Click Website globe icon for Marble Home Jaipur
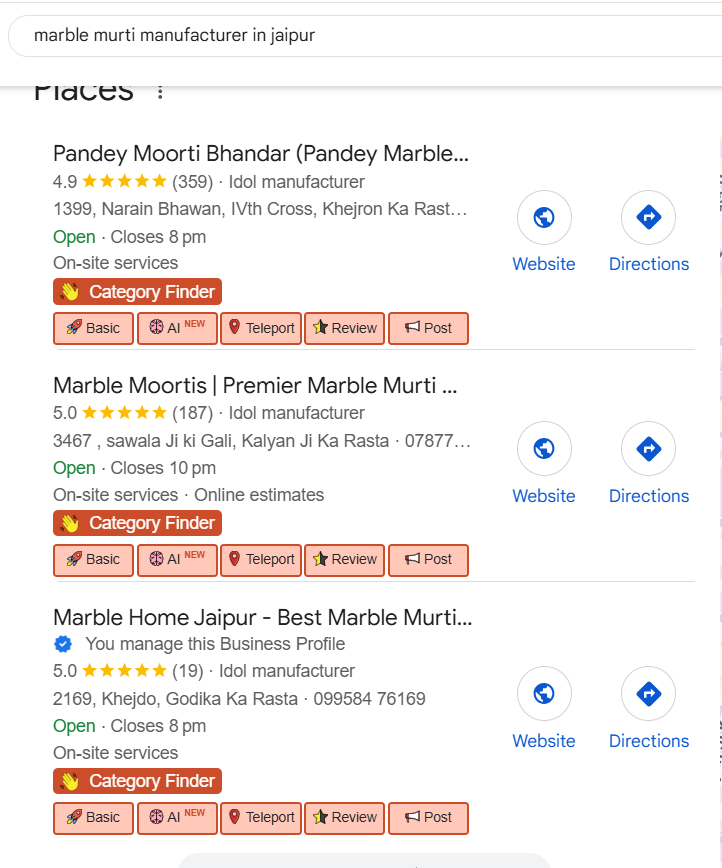Screen dimensions: 722x868 [544, 694]
